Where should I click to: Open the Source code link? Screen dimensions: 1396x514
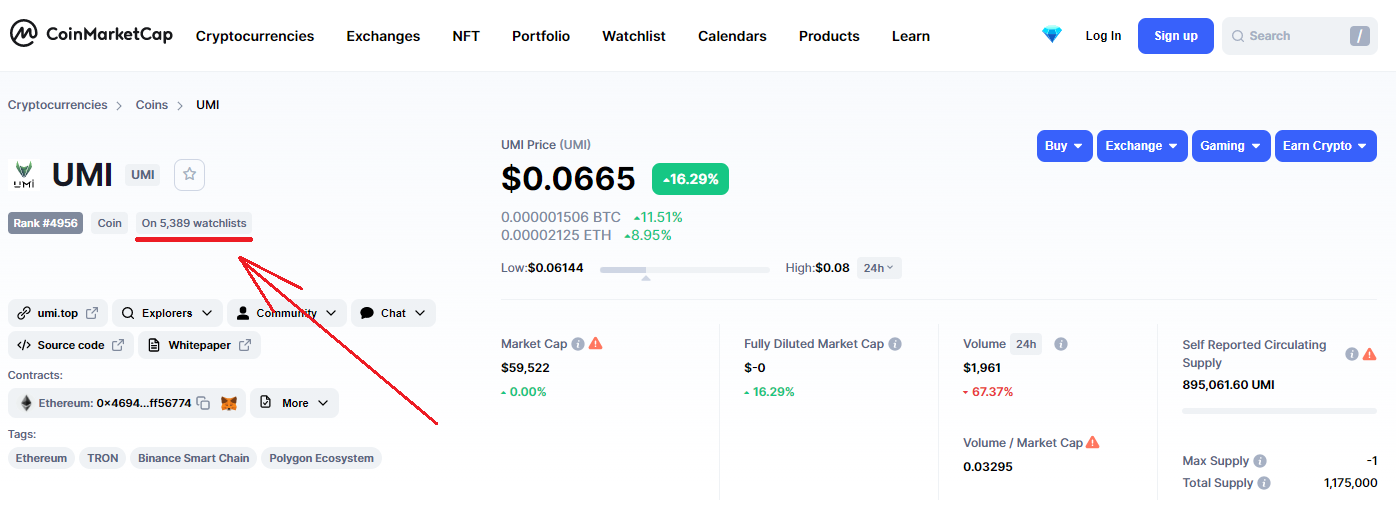click(x=71, y=345)
